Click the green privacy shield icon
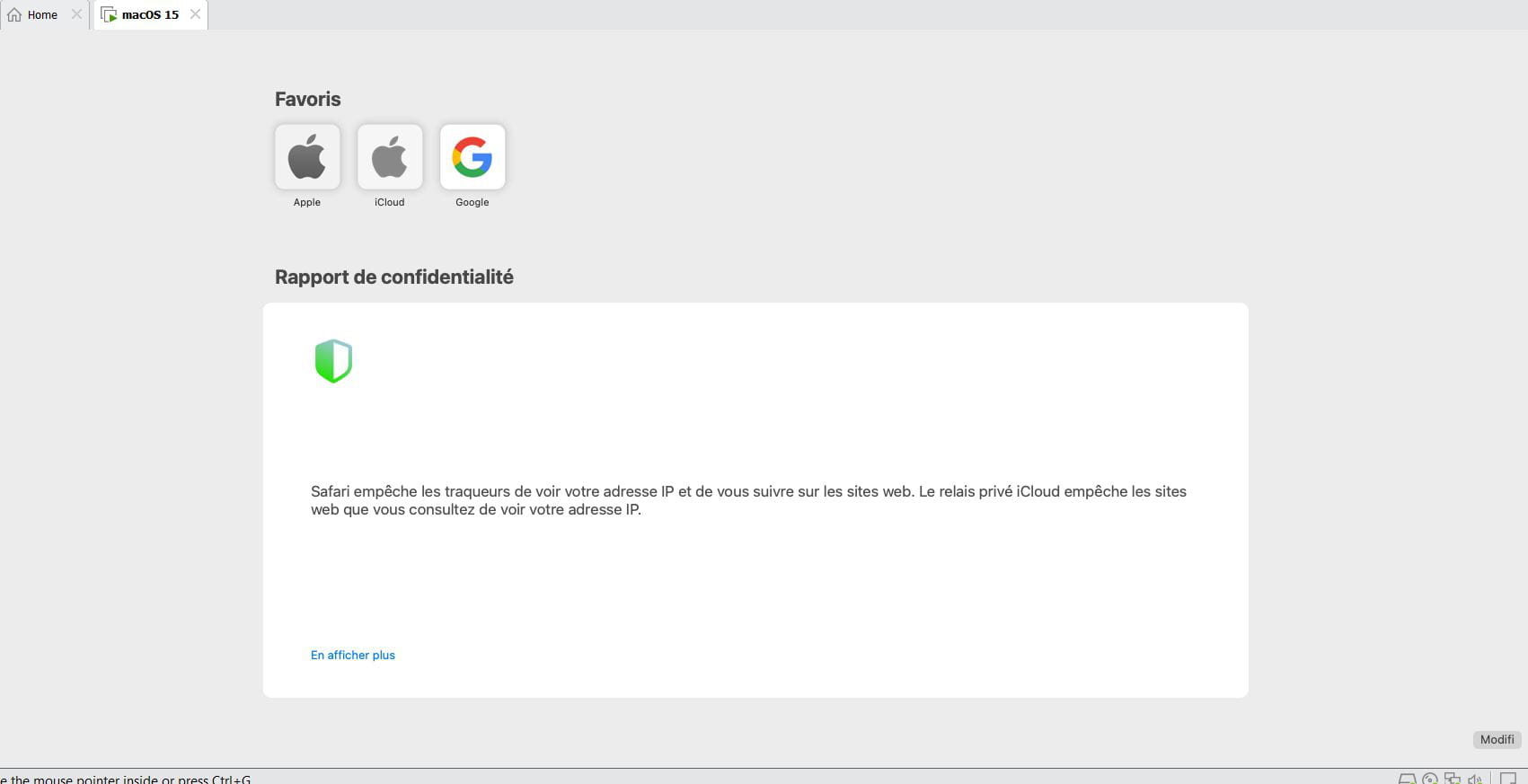Viewport: 1528px width, 784px height. [x=333, y=361]
